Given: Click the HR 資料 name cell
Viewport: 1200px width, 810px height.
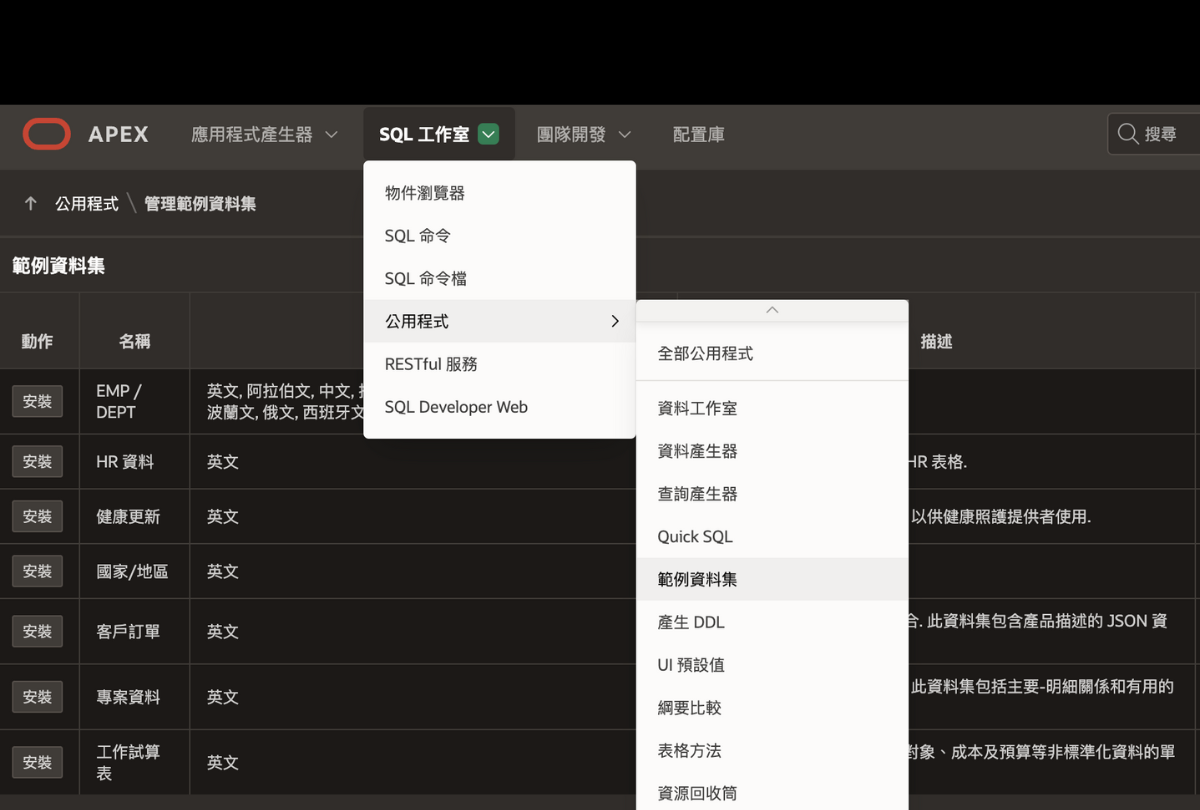Looking at the screenshot, I should tap(135, 462).
